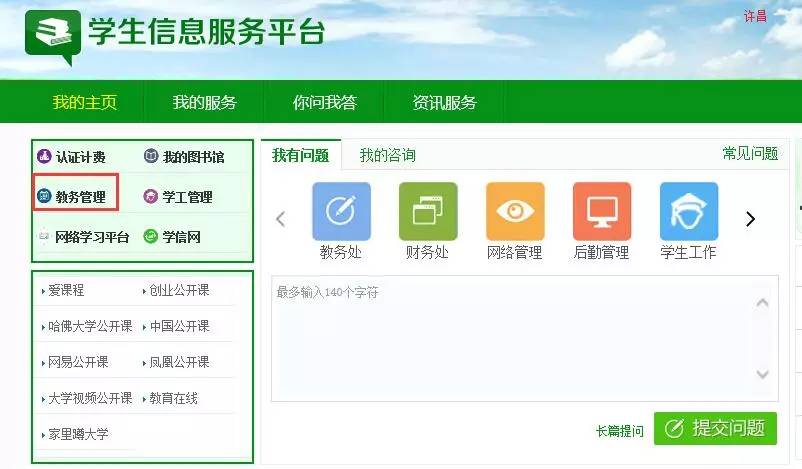Open the 学工管理 link
Viewport: 802px width, 469px height.
[x=187, y=197]
